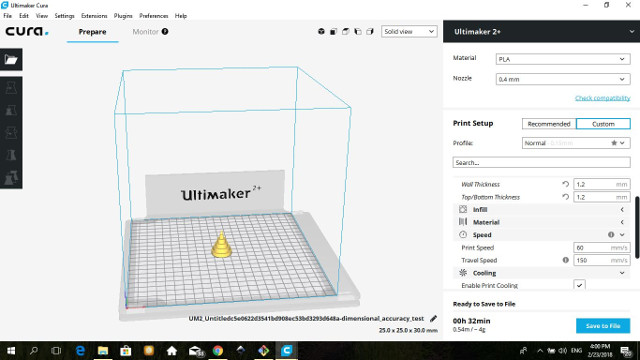Expand the Infill settings section
This screenshot has width=640, height=360.
[542, 209]
